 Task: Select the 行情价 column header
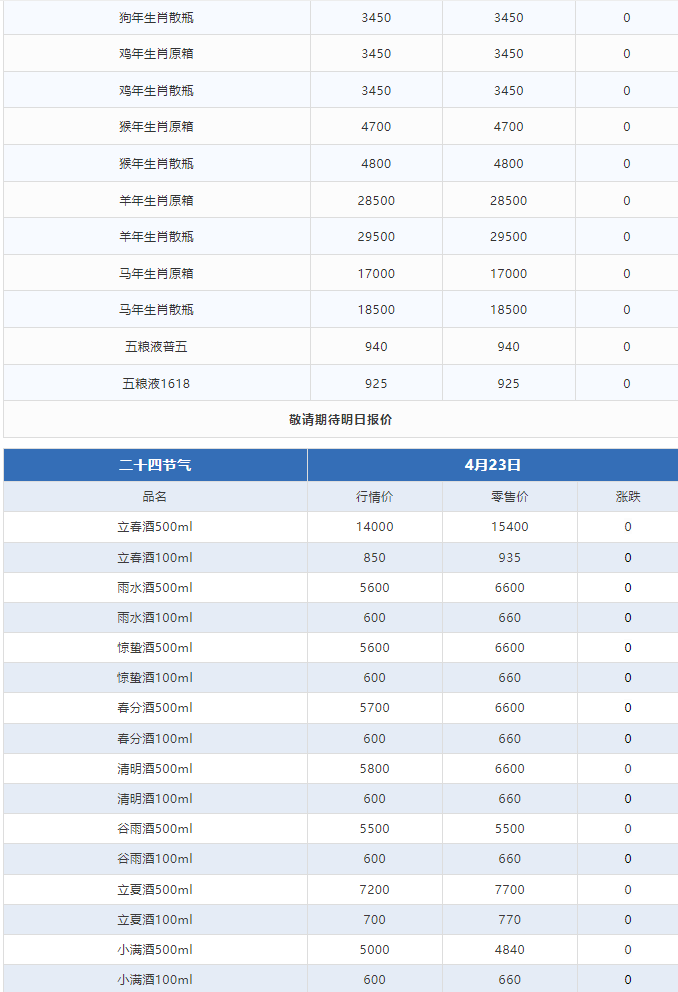coord(375,497)
